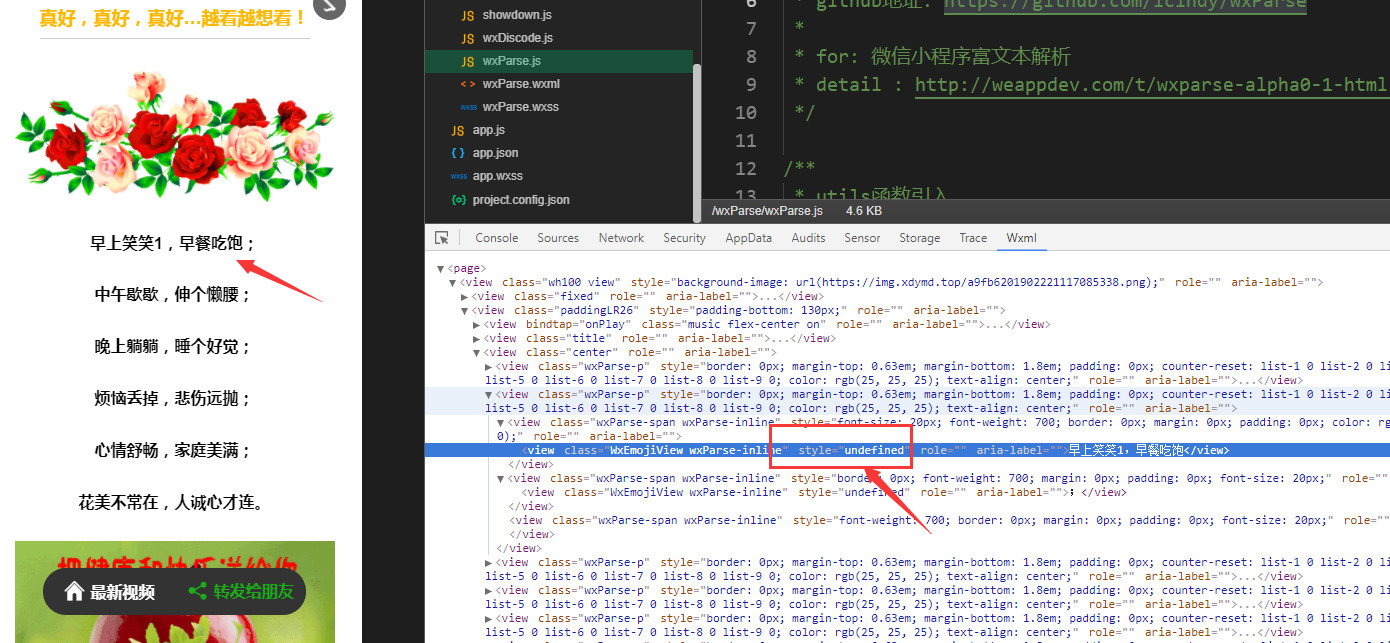Collapse the page root node
The image size is (1390, 643).
coord(440,268)
